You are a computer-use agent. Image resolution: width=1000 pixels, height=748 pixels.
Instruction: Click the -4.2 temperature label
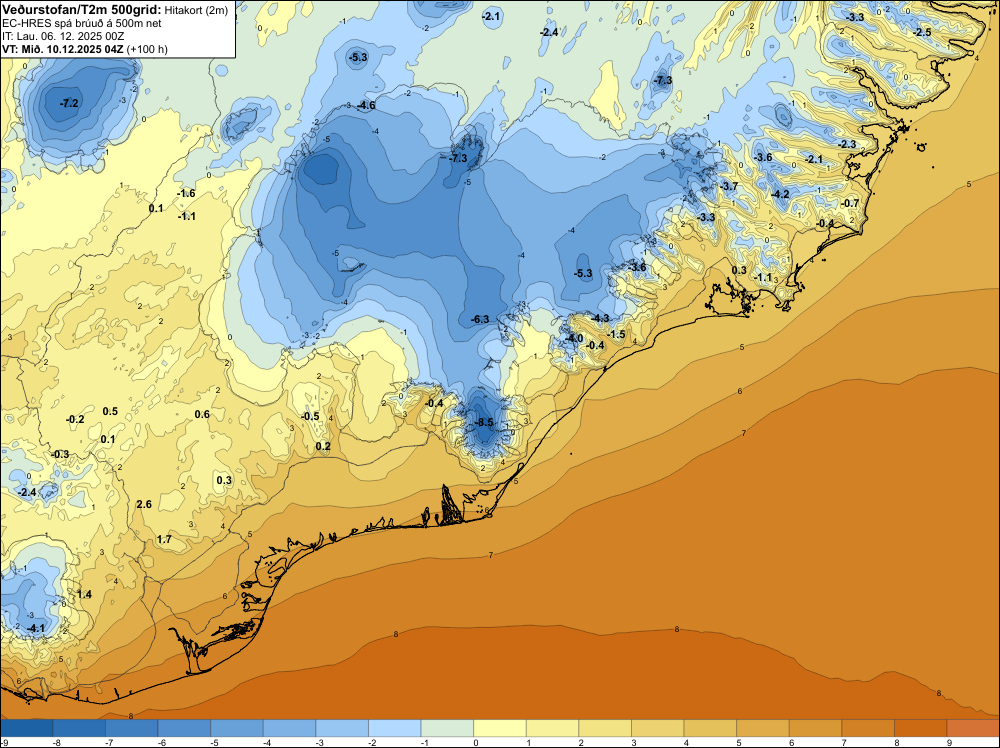[x=780, y=194]
